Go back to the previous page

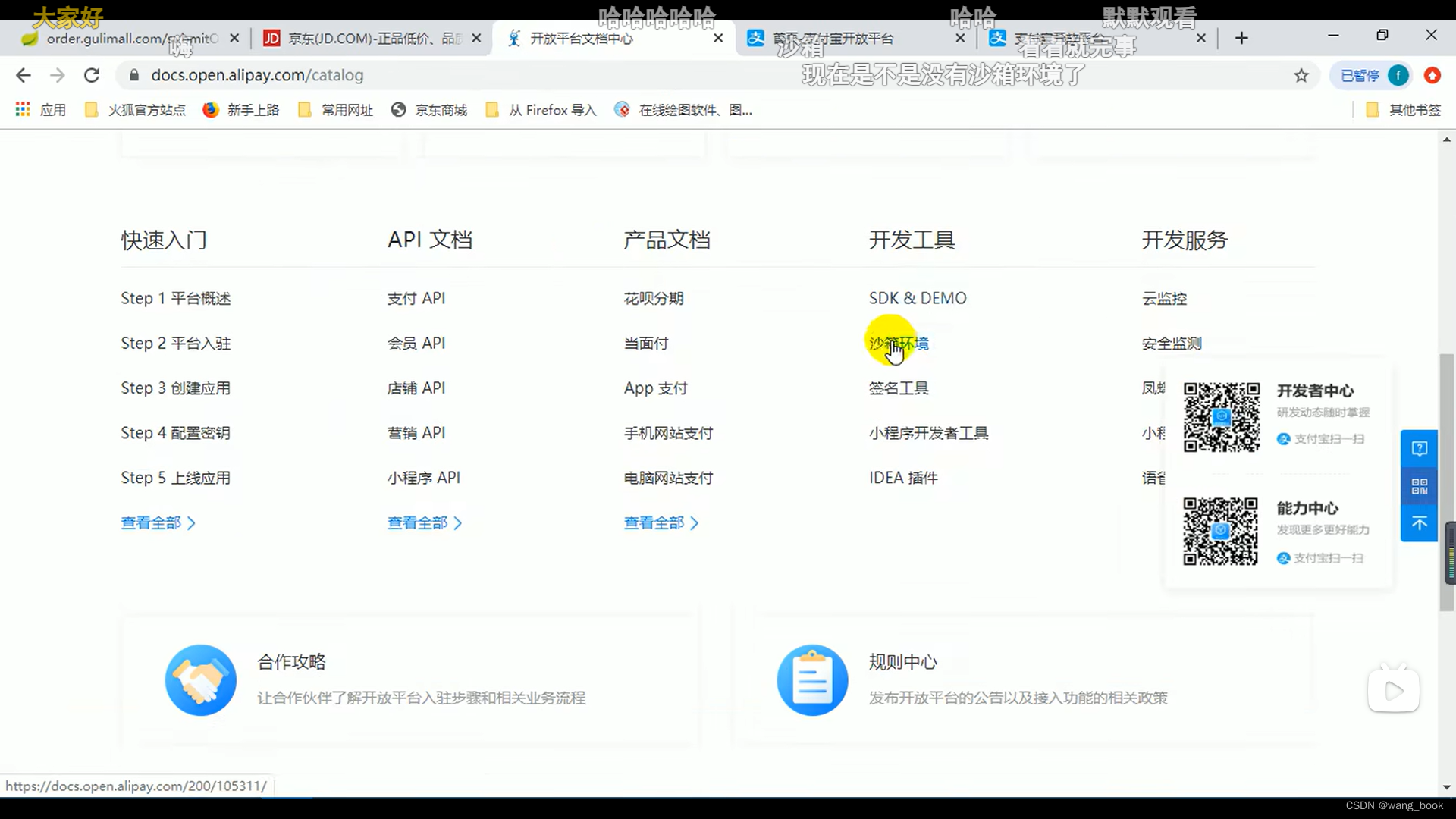point(24,75)
